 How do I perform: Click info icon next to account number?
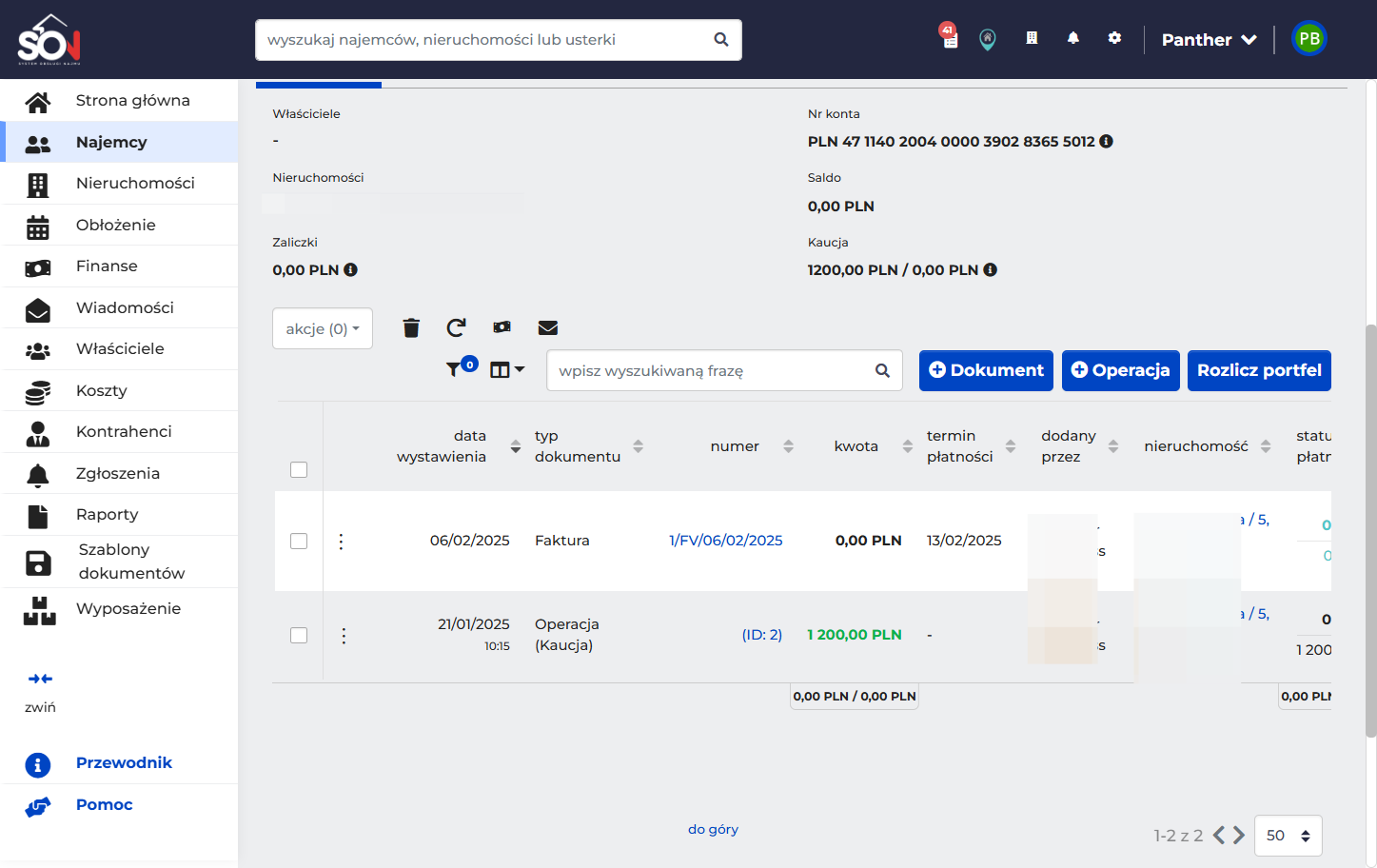coord(1106,141)
